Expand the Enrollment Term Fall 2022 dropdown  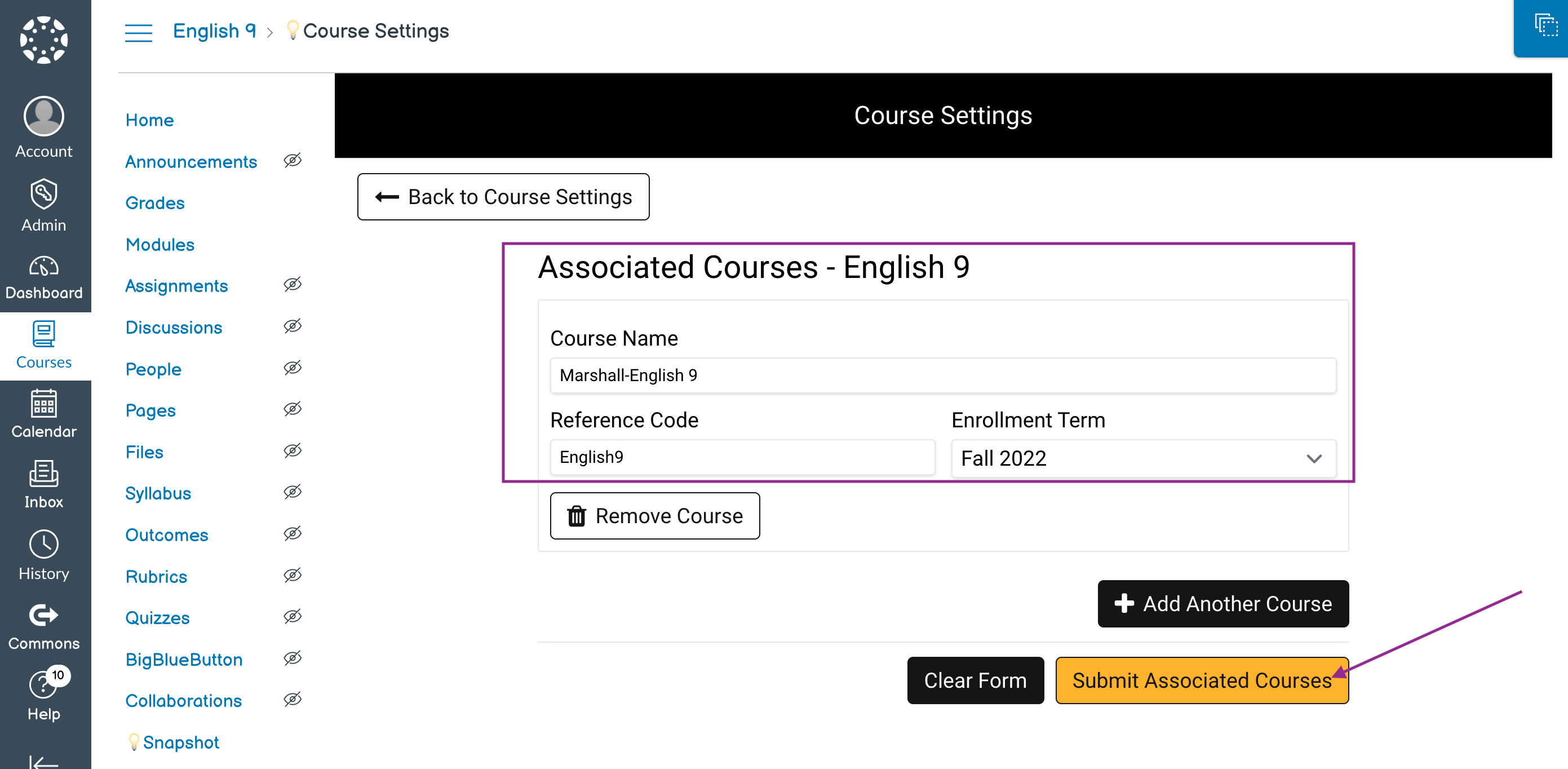click(x=1143, y=458)
